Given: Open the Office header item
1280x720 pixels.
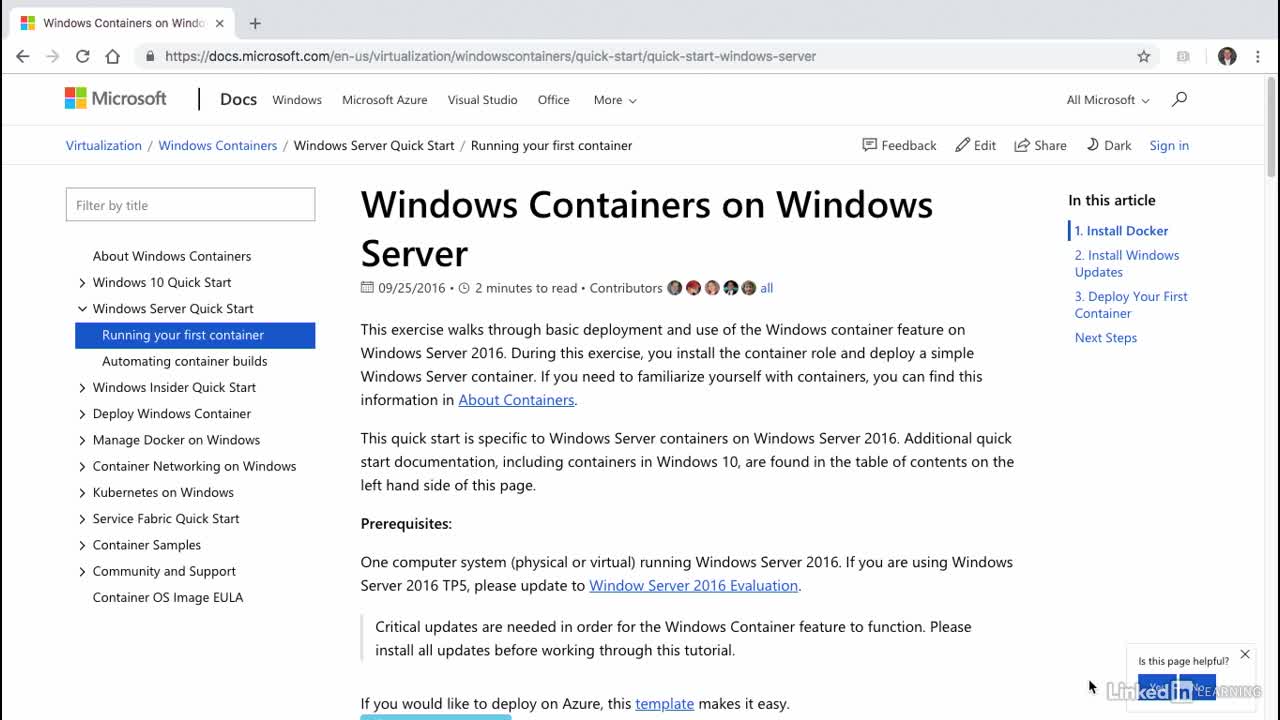Looking at the screenshot, I should tap(553, 100).
